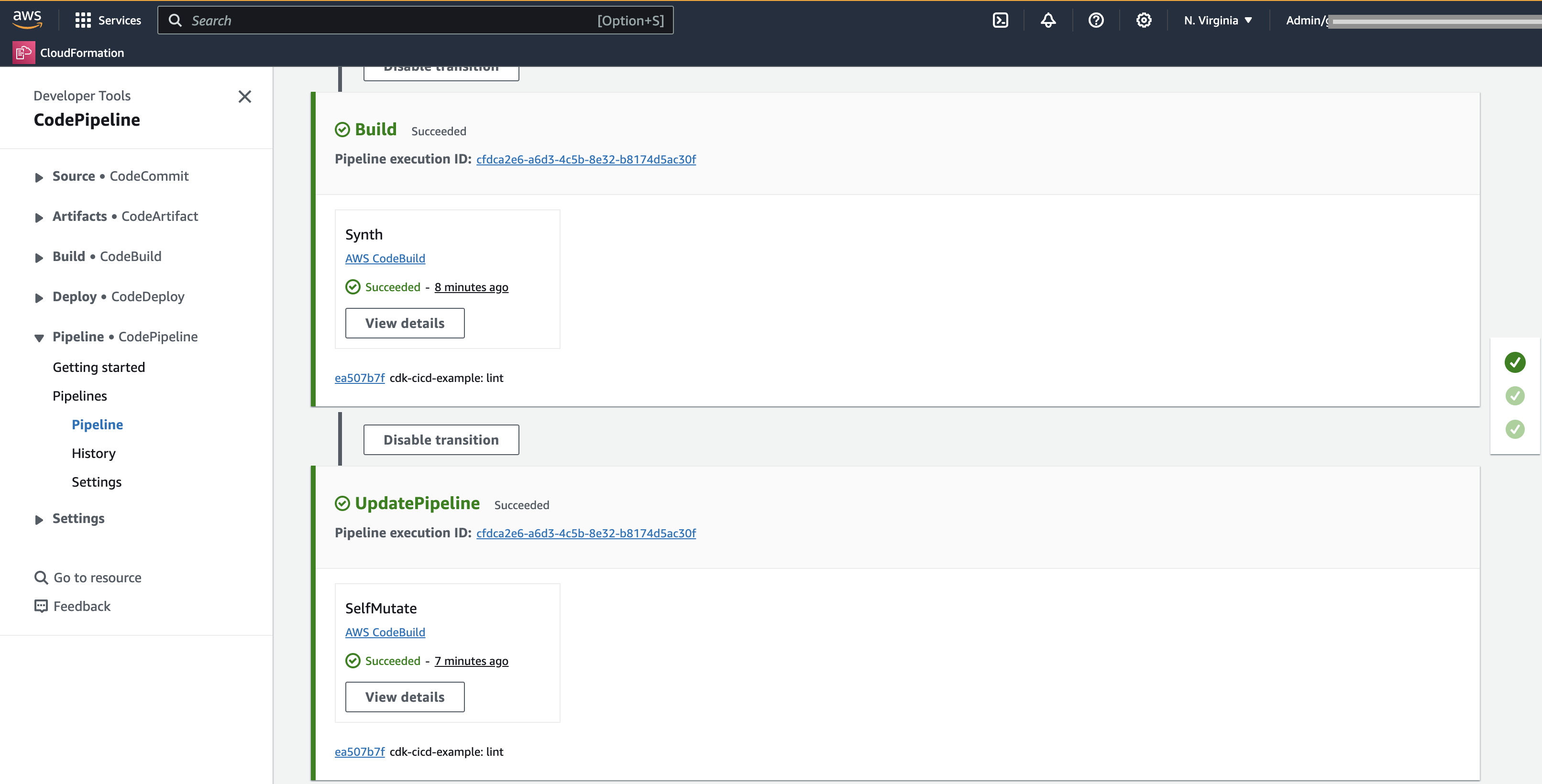Expand the Build CodeBuild tree item
The image size is (1542, 784).
pos(37,256)
